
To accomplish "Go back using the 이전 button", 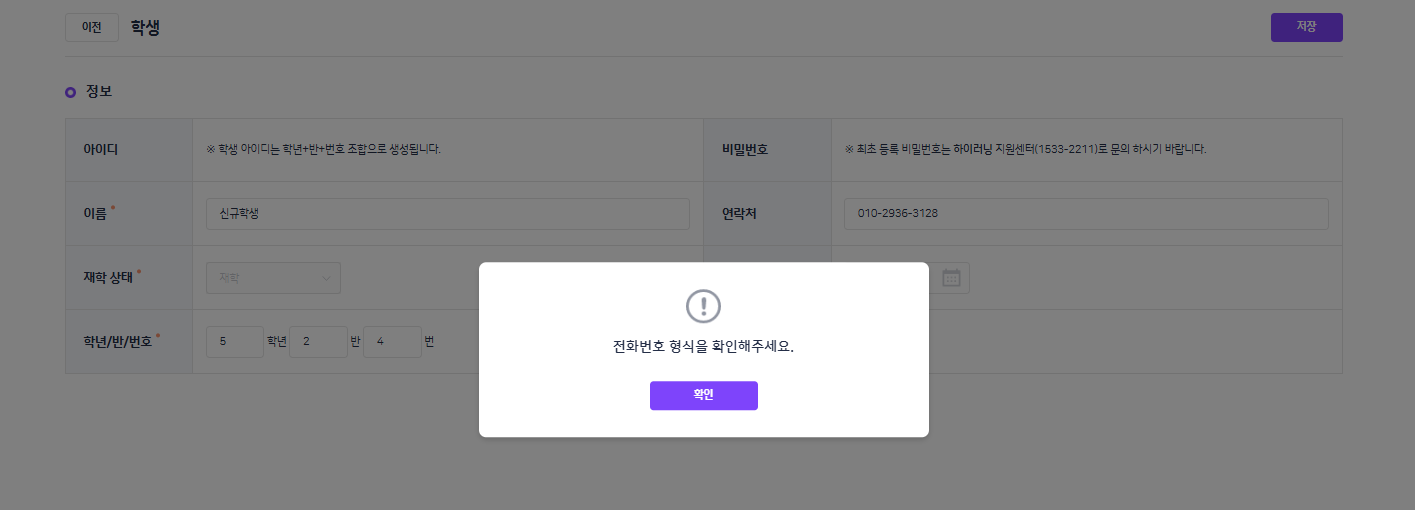I will point(92,27).
